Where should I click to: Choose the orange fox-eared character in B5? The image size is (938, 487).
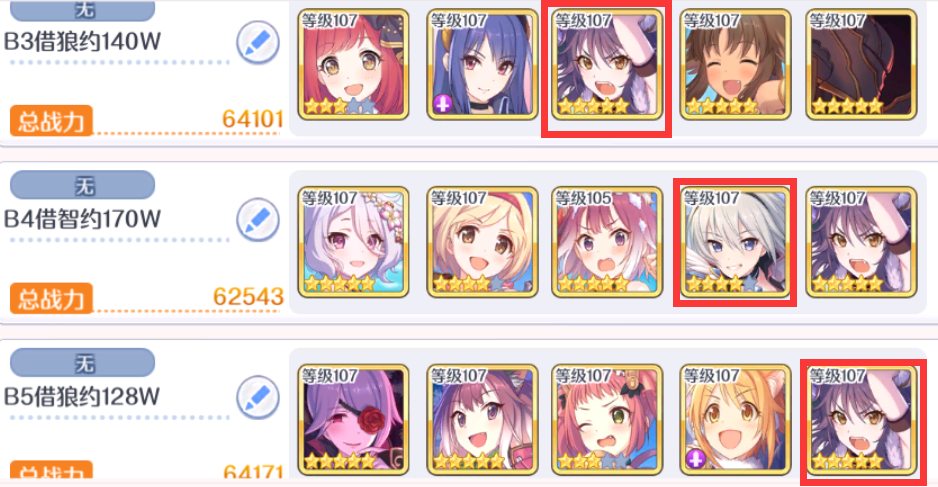(x=735, y=420)
